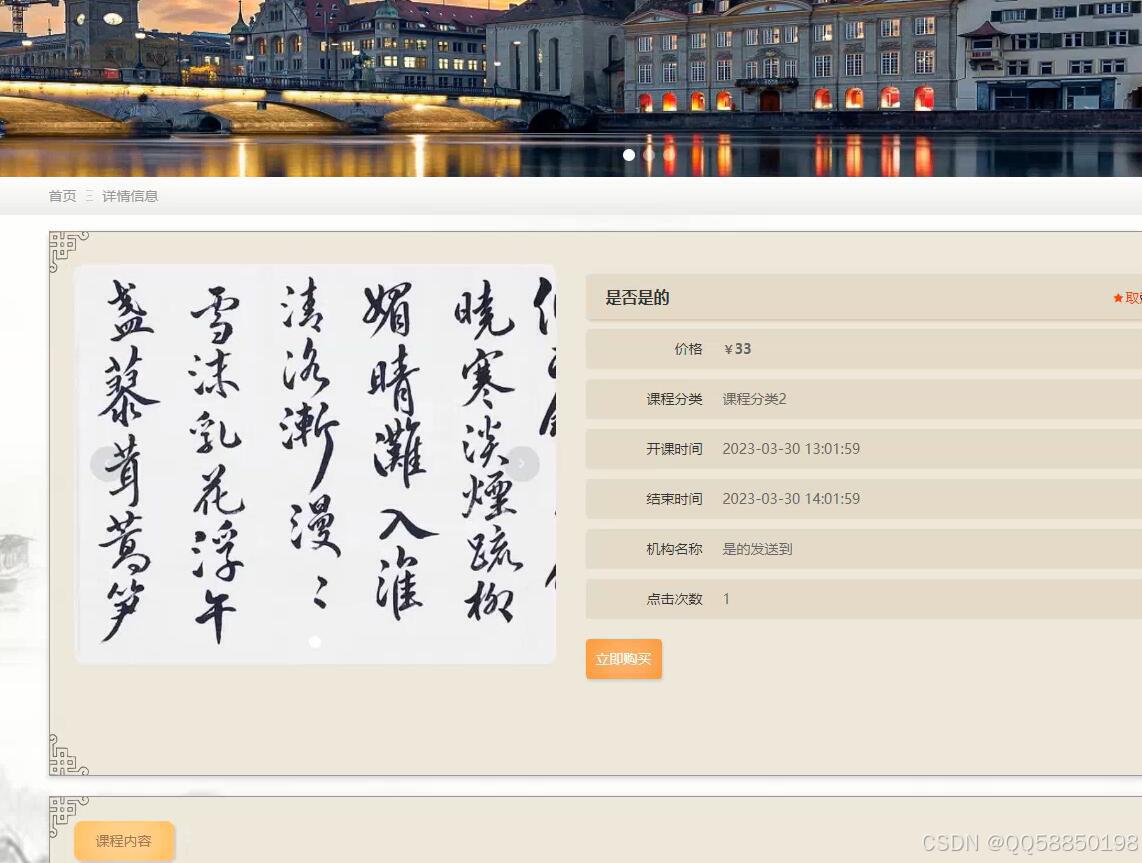Screen dimensions: 1142x863
Task: Click the course title 是否是的
Action: 637,298
